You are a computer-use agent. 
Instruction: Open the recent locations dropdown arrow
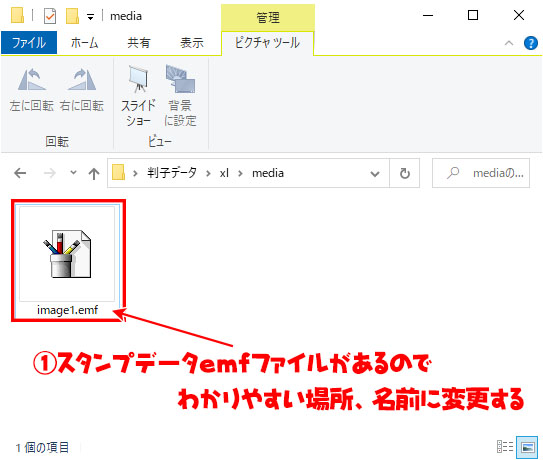coord(73,172)
